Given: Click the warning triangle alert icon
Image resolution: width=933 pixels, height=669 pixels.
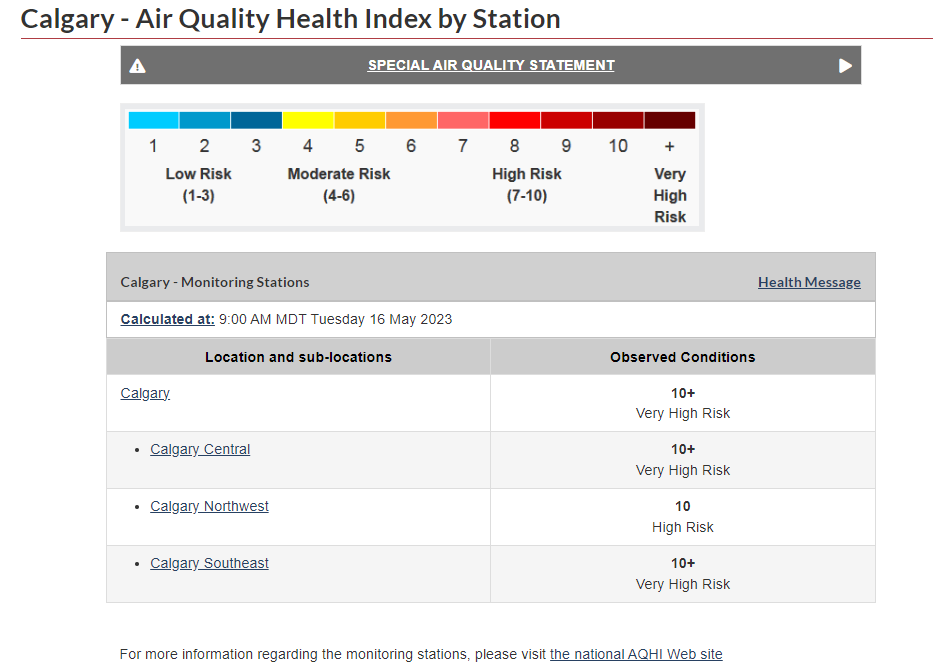Looking at the screenshot, I should click(138, 65).
